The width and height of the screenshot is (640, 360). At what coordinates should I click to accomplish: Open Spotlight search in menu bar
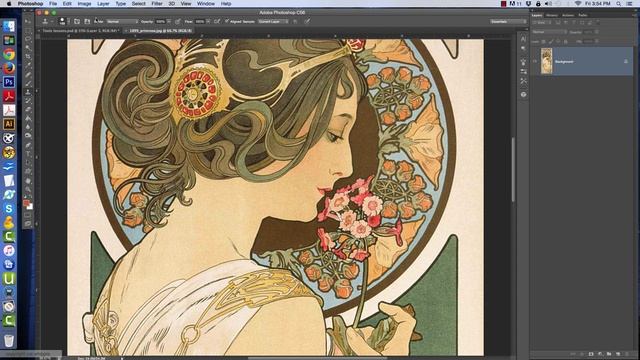[x=619, y=3]
